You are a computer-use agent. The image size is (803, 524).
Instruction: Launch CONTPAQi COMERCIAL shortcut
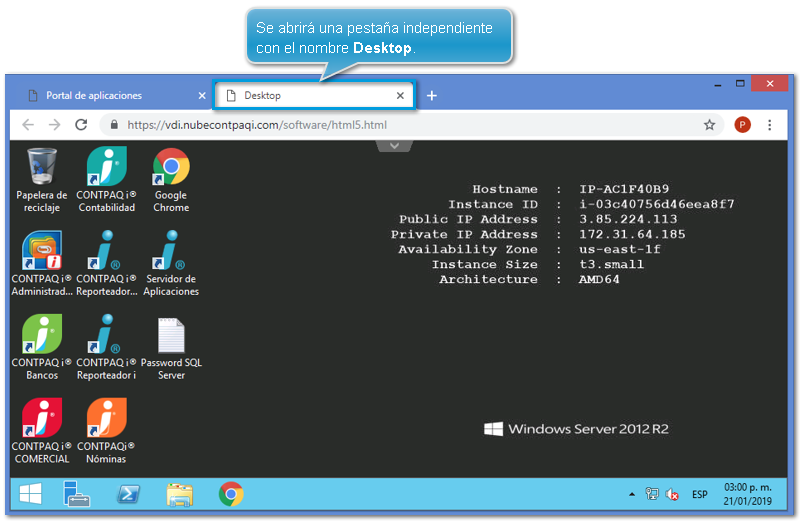41,431
